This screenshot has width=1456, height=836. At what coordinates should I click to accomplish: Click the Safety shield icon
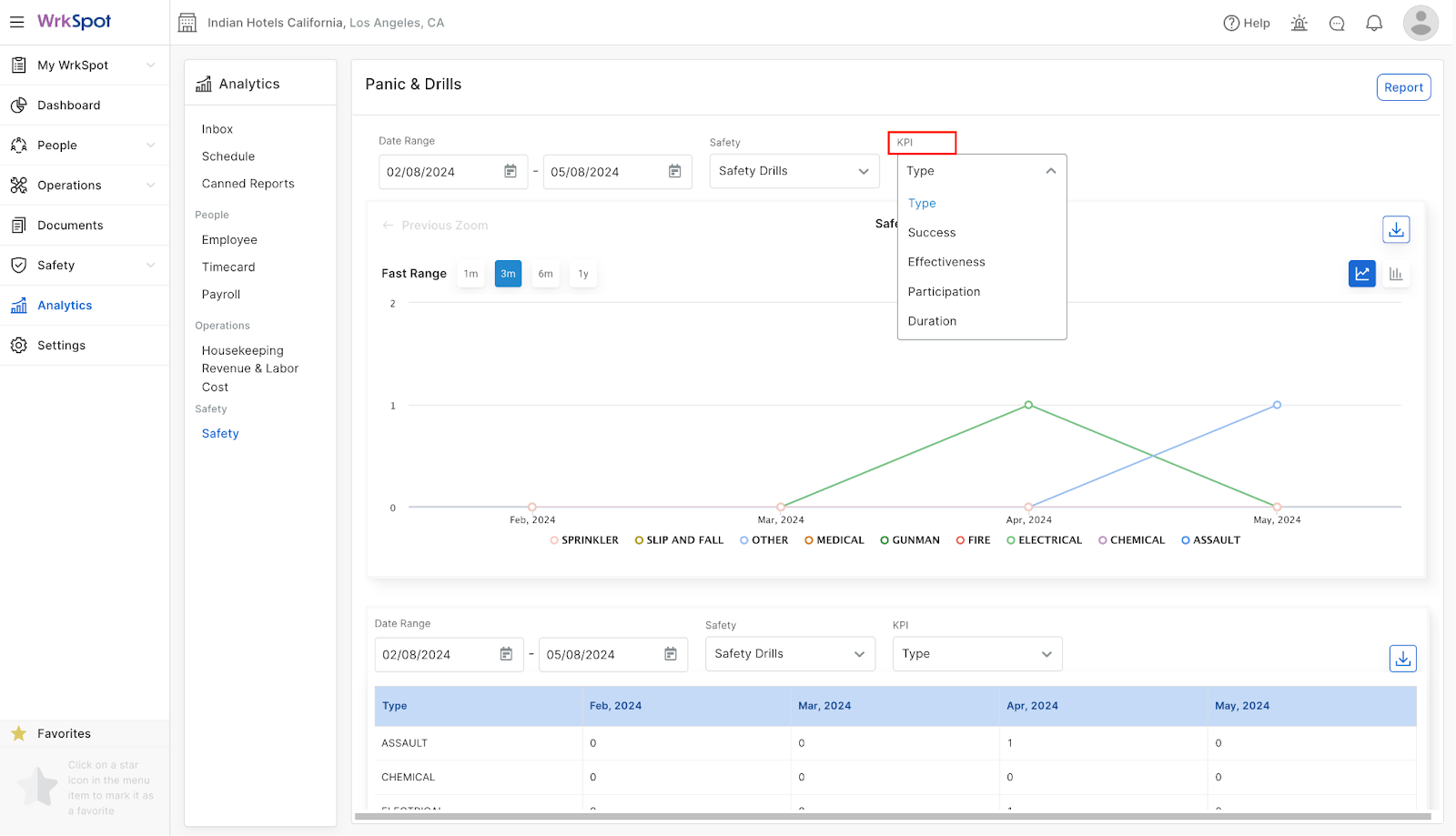tap(18, 265)
